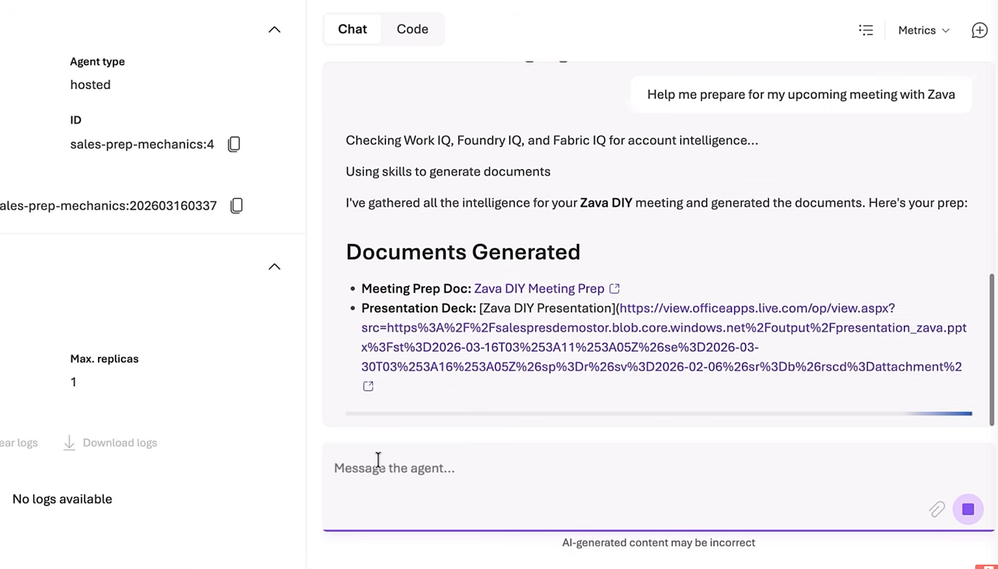998x569 pixels.
Task: Switch to the Chat tab
Action: click(x=352, y=29)
